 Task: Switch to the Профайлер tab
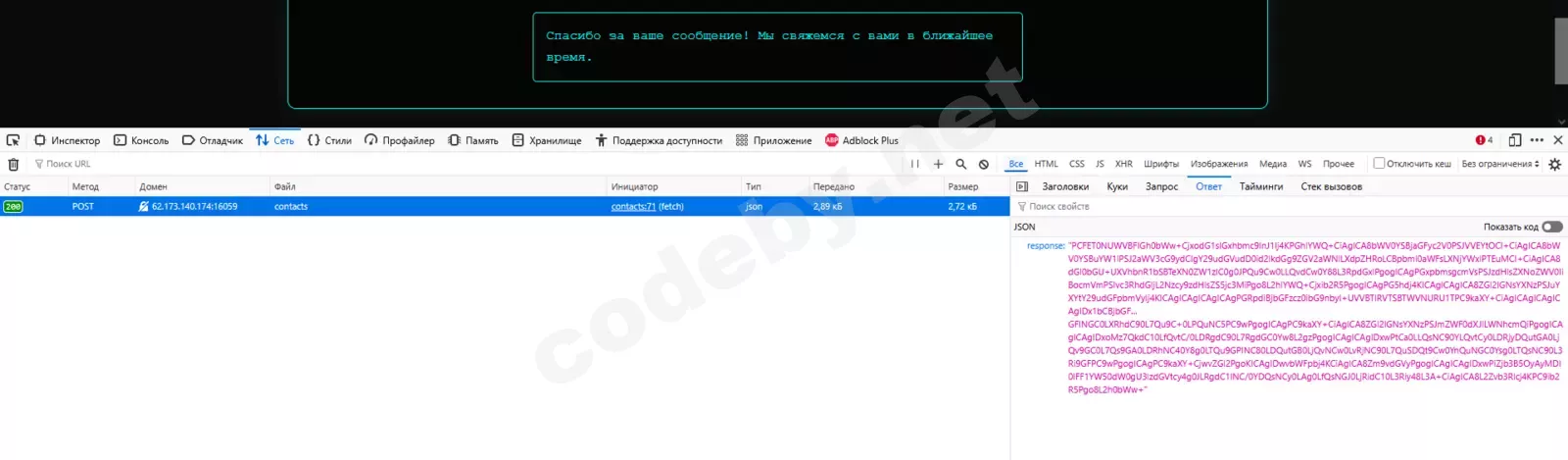tap(399, 140)
